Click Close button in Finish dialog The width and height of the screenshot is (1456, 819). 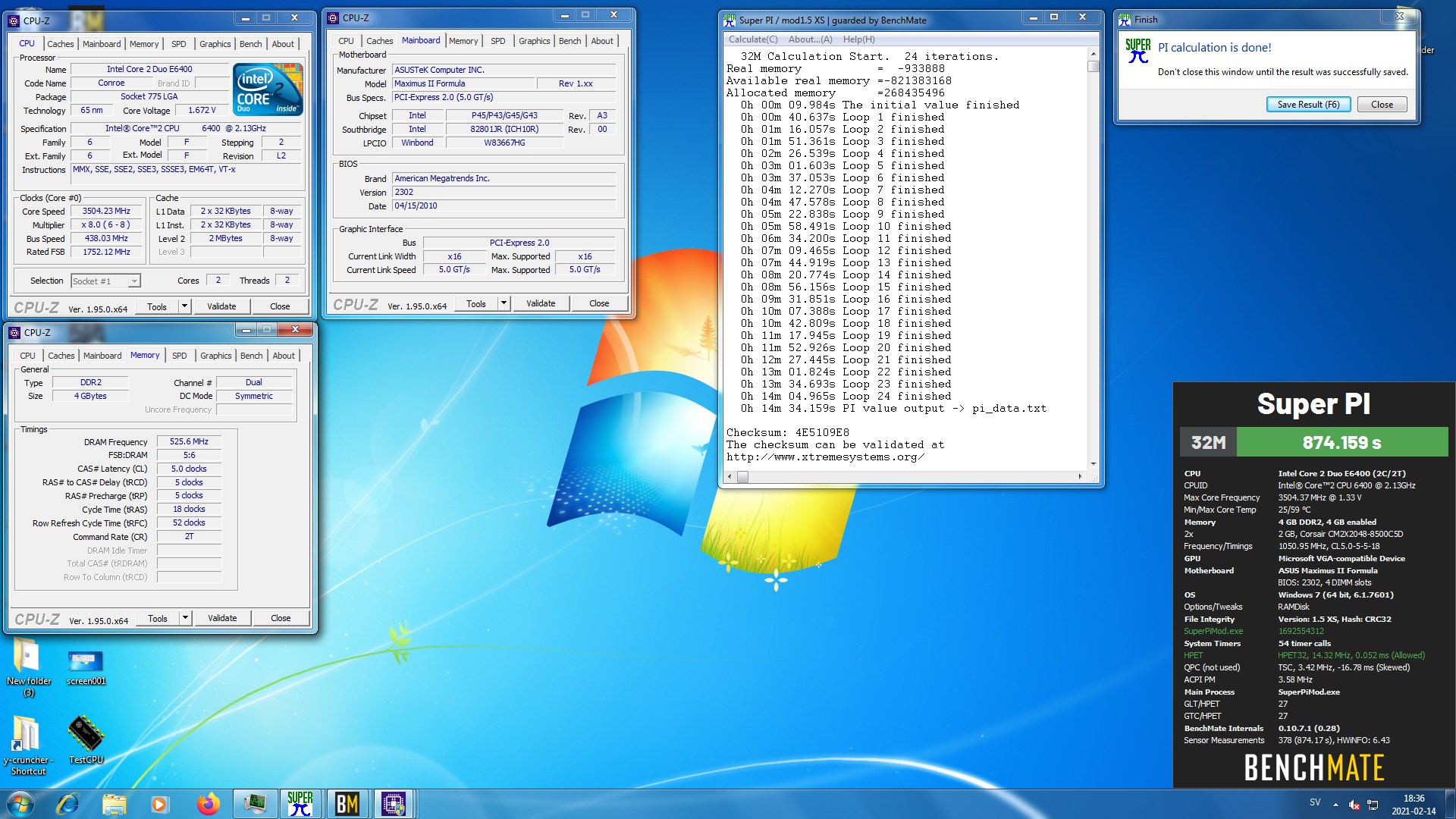[1382, 105]
